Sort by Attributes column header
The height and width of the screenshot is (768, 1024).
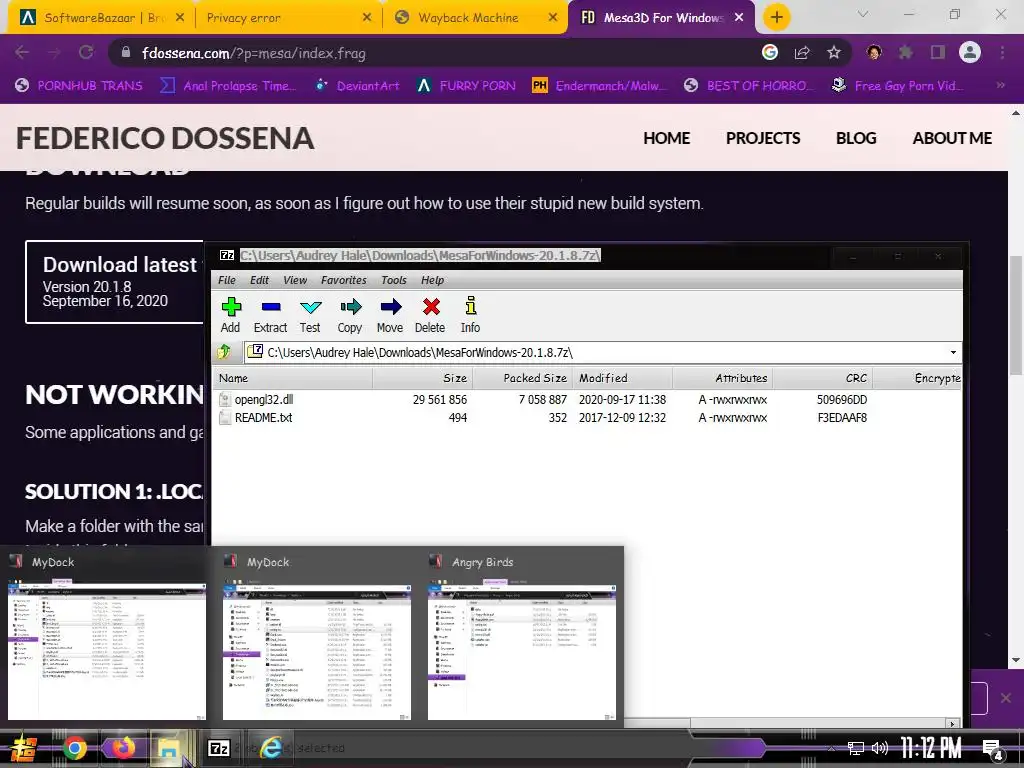pyautogui.click(x=722, y=378)
